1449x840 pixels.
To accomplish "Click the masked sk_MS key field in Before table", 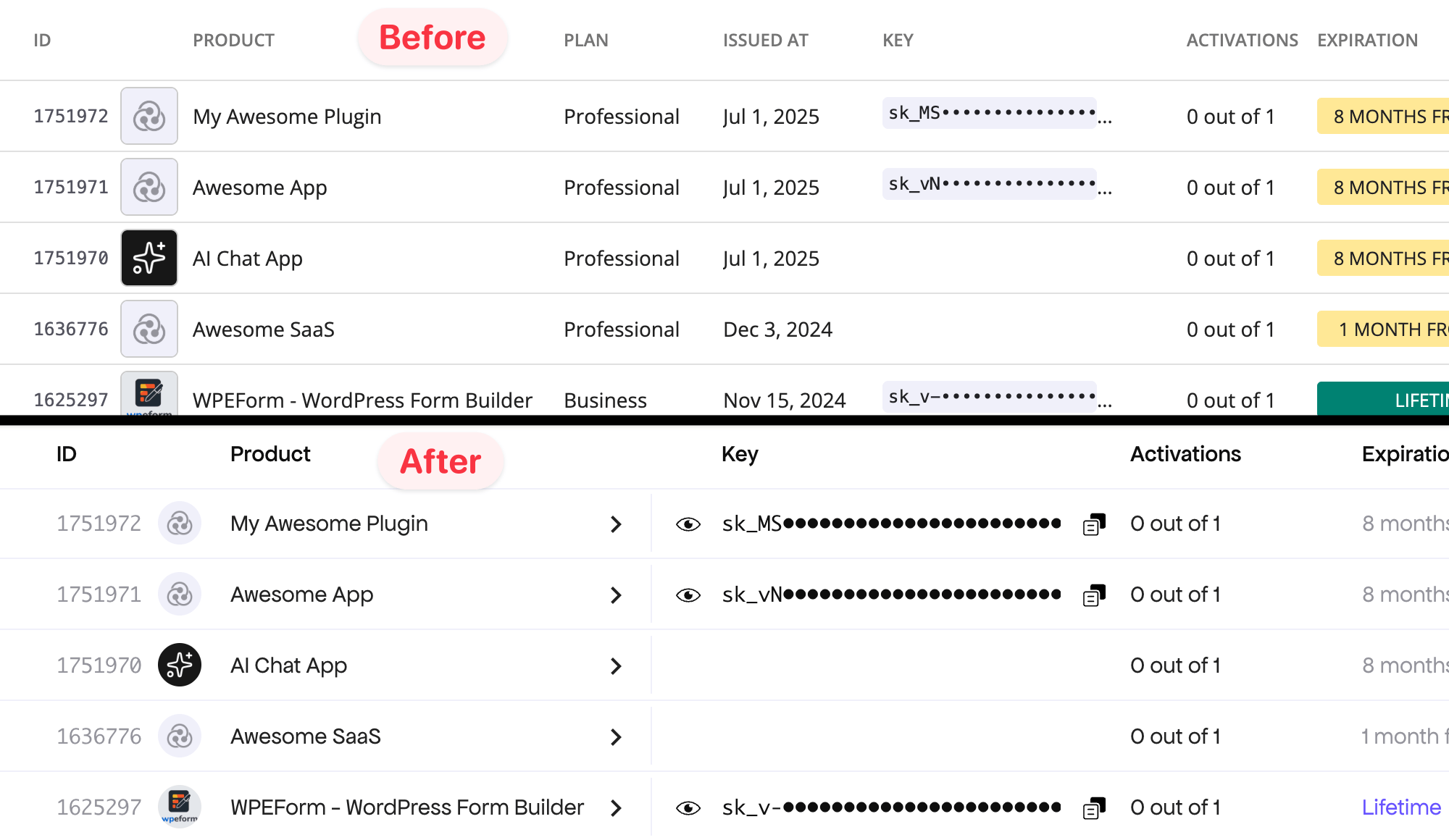I will (990, 113).
